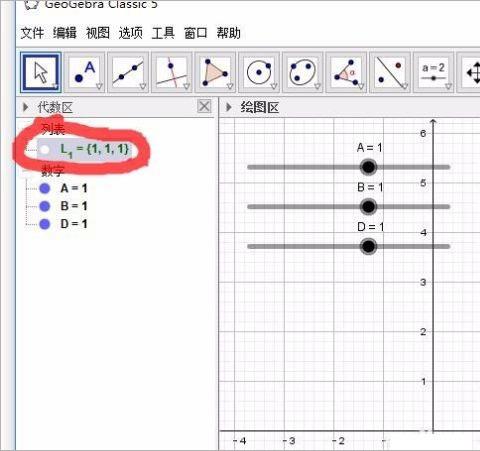
Task: Select the Move arrow tool
Action: [41, 72]
